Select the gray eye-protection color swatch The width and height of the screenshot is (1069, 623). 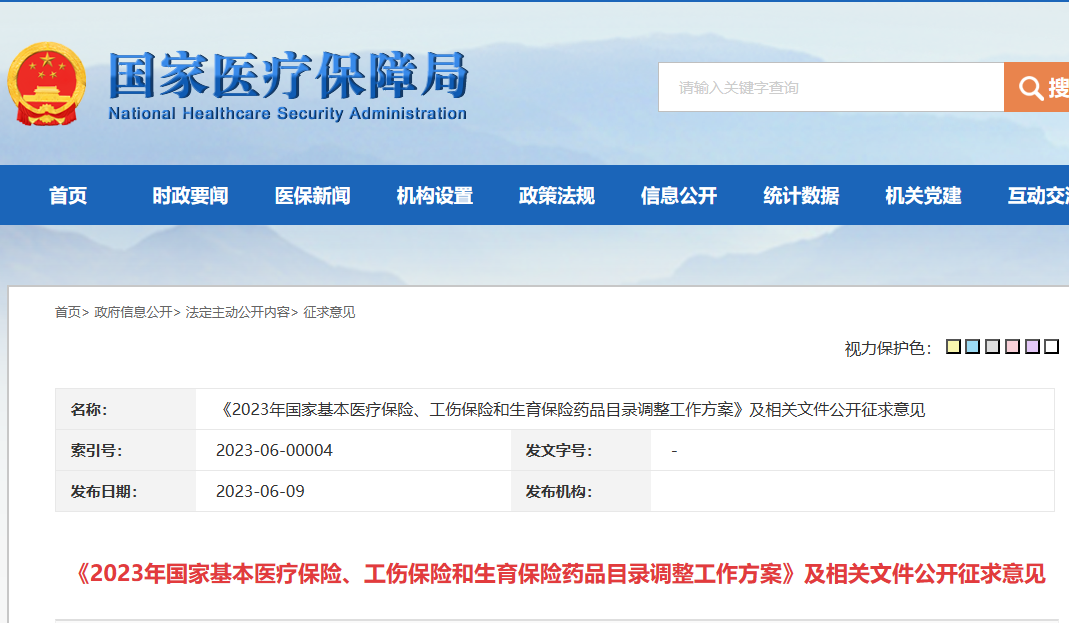(x=993, y=346)
